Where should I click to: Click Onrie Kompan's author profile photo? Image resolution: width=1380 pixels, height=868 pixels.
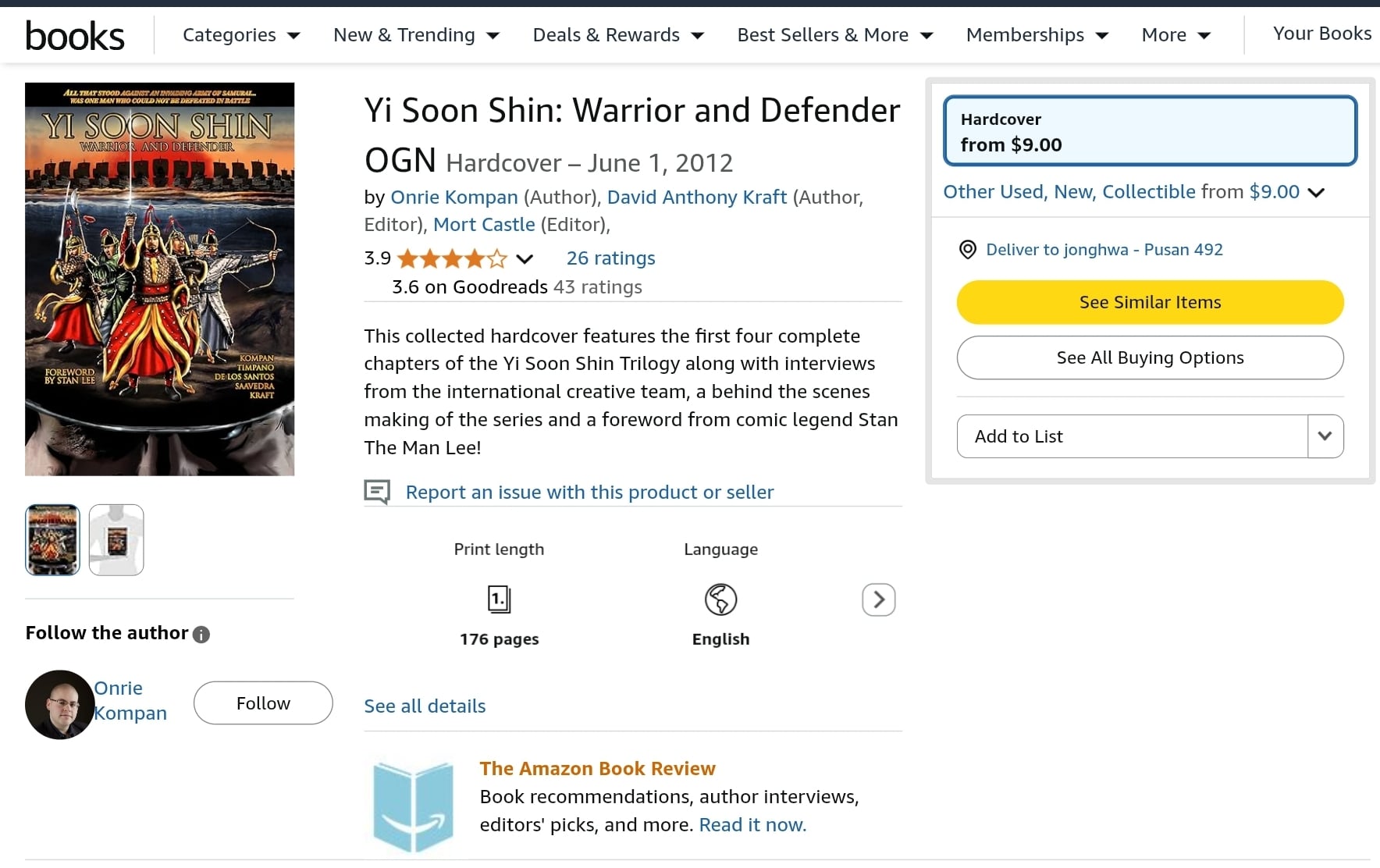60,704
